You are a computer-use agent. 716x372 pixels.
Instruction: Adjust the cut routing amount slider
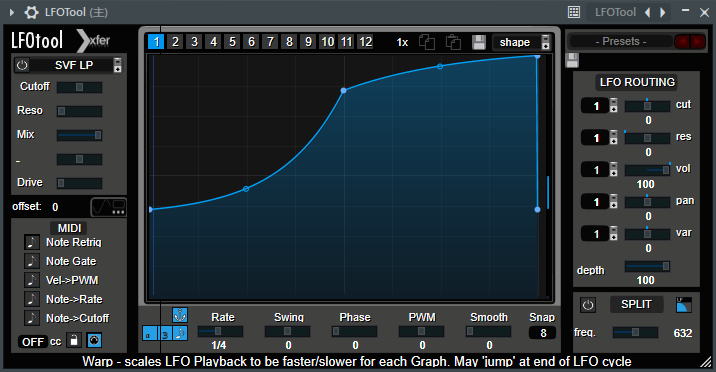click(x=647, y=106)
